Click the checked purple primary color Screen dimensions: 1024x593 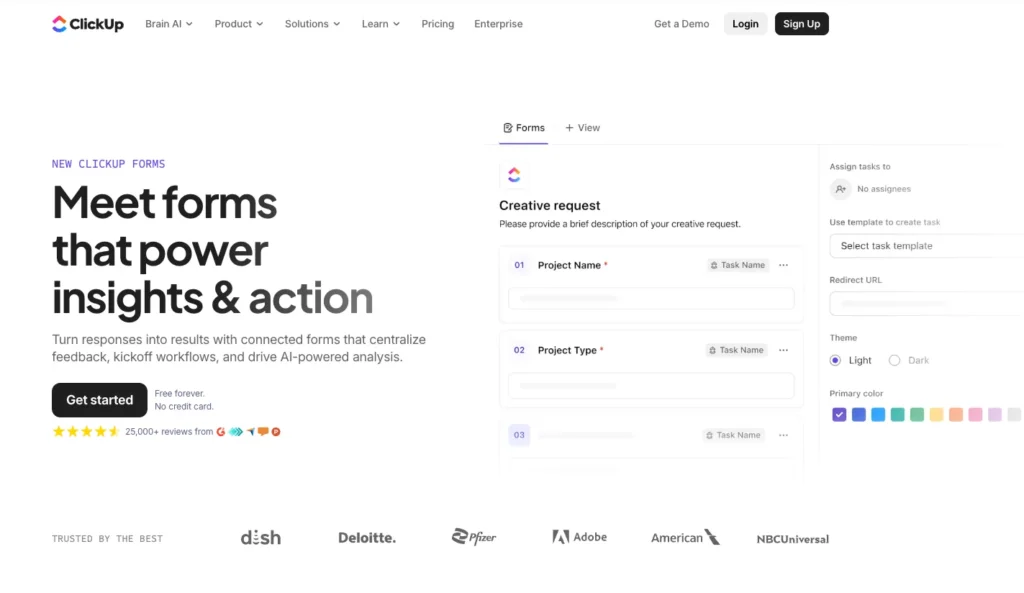point(839,414)
